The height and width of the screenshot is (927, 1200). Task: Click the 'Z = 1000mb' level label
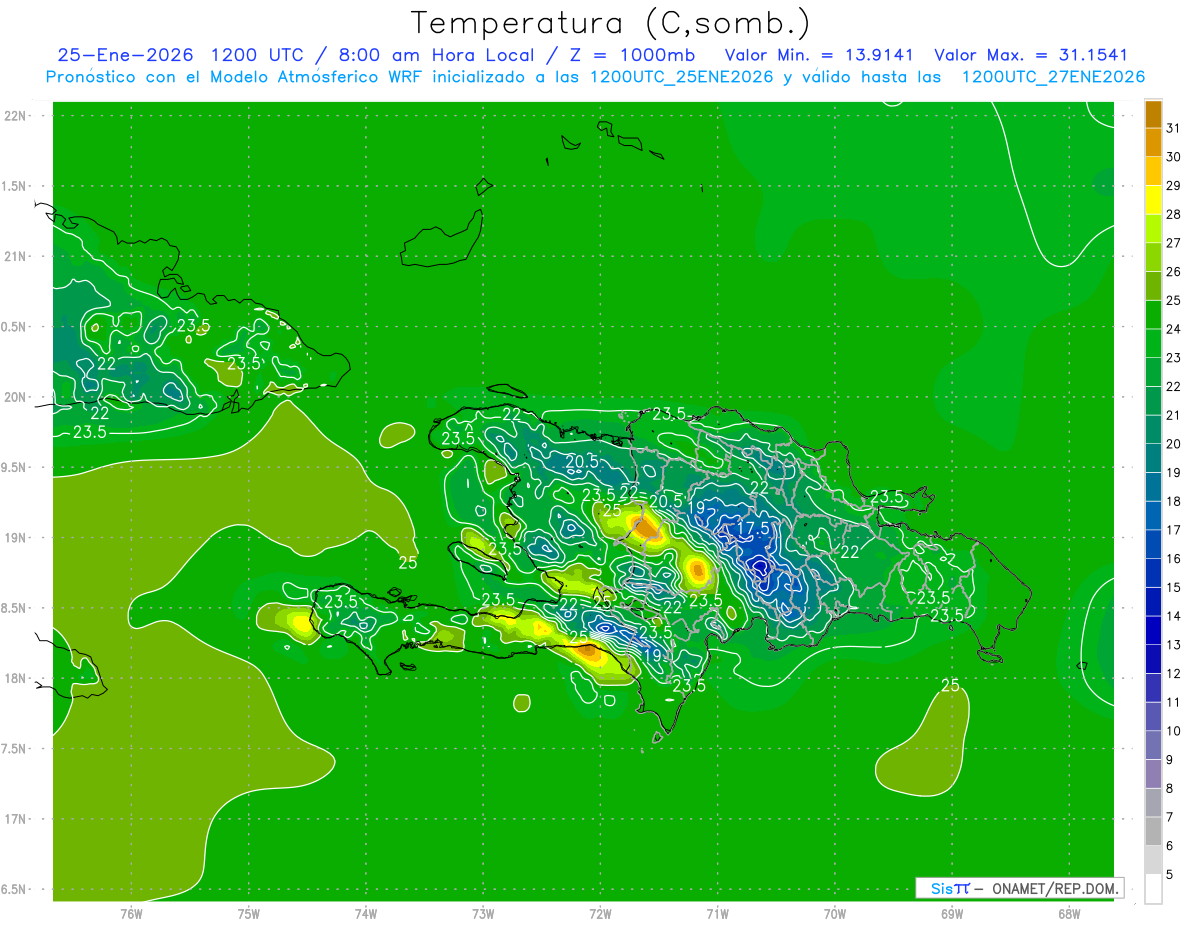[x=631, y=55]
